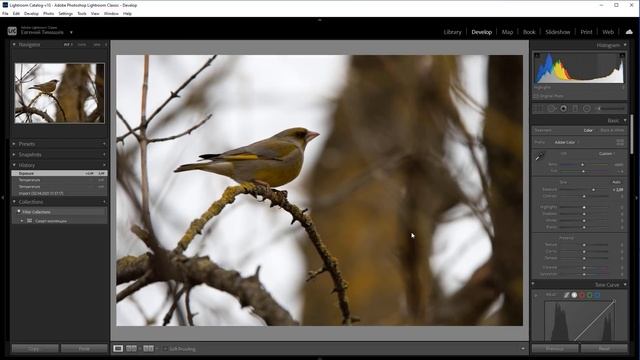Toggle shadow clipping indicator in histogram
640x360 pixels.
click(x=537, y=55)
